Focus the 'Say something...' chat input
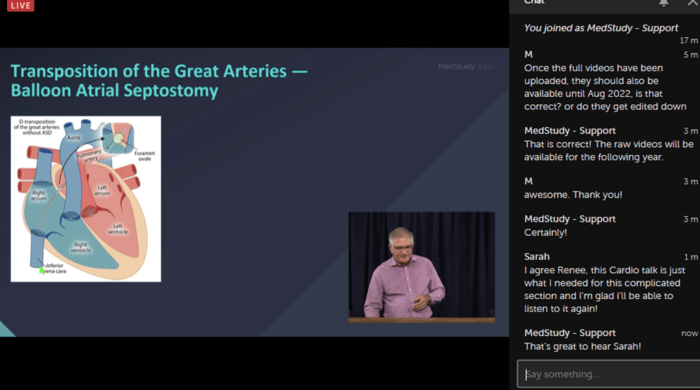The height and width of the screenshot is (390, 700). 608,374
